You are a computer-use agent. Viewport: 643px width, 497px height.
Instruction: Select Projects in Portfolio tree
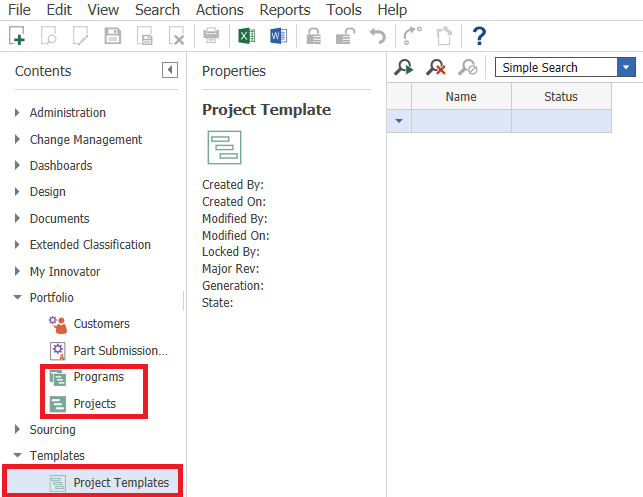(94, 404)
